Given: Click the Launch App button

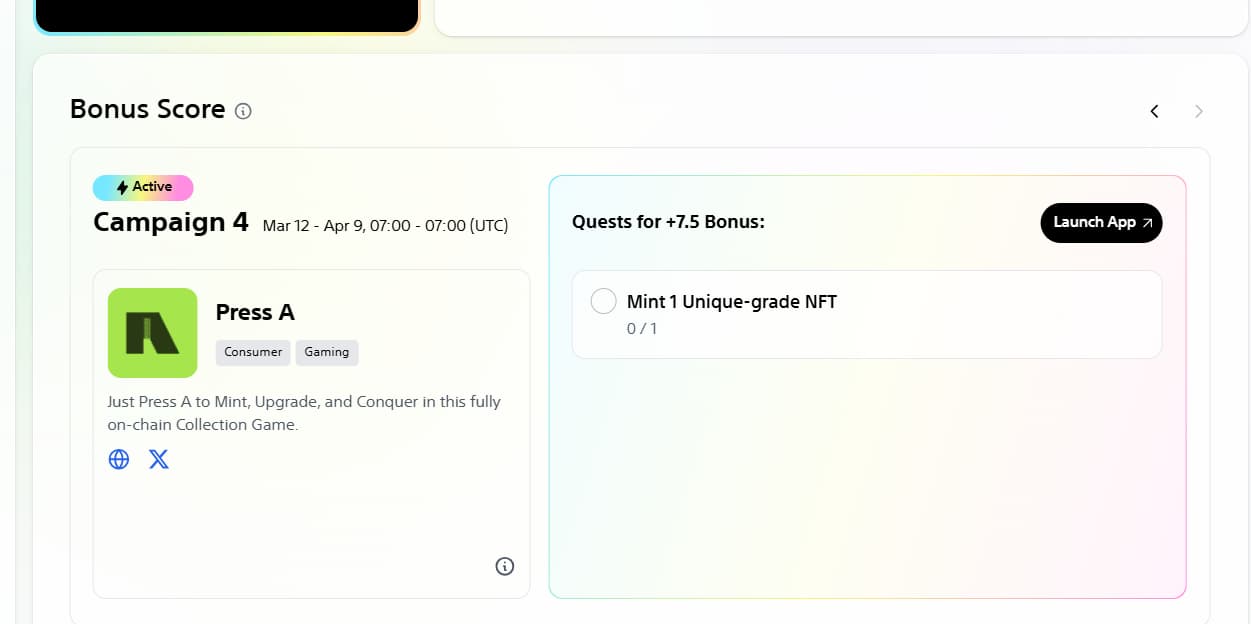Looking at the screenshot, I should point(1101,222).
